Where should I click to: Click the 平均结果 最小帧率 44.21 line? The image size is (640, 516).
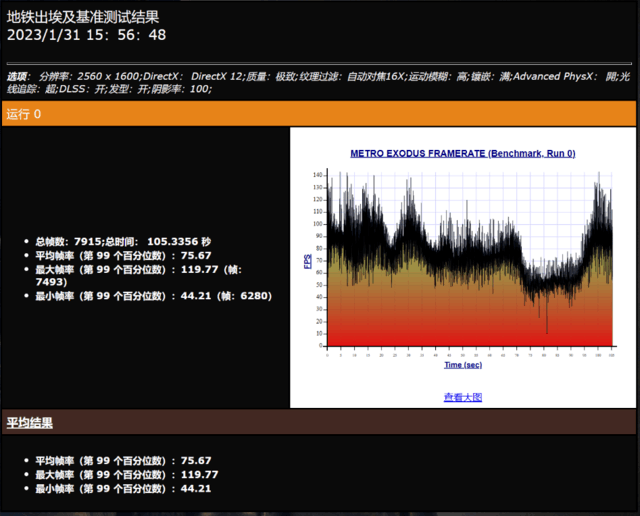[123, 488]
